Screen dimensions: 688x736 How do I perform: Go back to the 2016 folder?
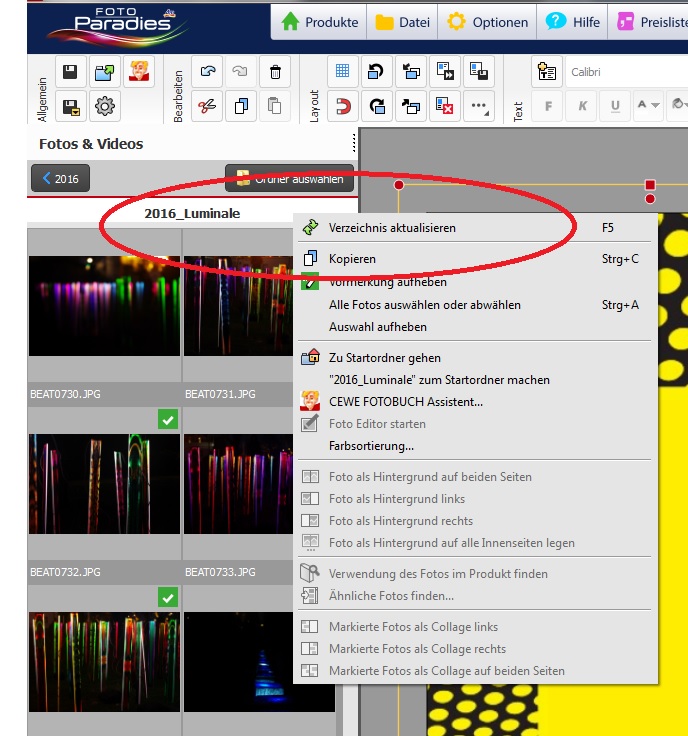pos(60,179)
